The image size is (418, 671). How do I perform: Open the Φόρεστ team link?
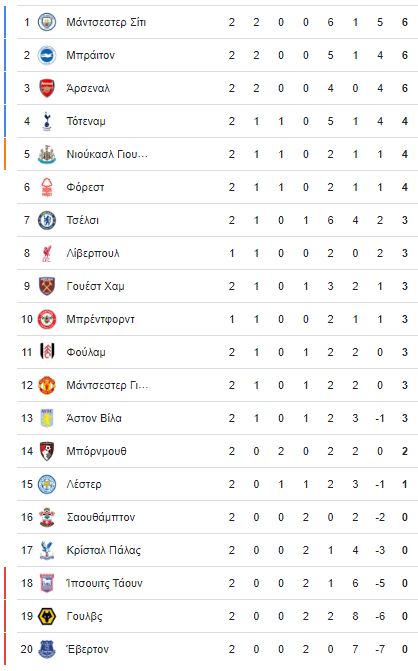pyautogui.click(x=85, y=187)
